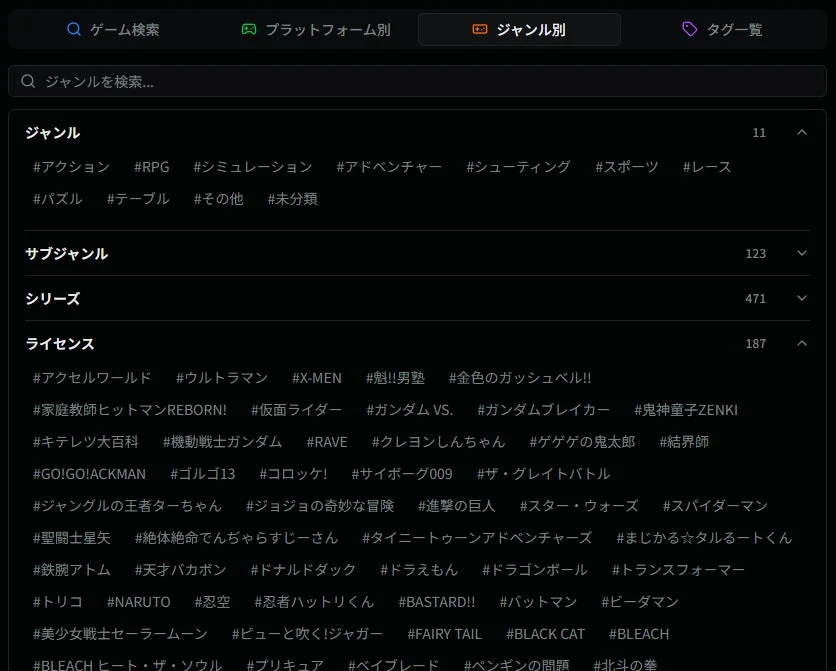Click the #美少女戦士セーラームーン license tag
The width and height of the screenshot is (836, 671).
[x=119, y=633]
